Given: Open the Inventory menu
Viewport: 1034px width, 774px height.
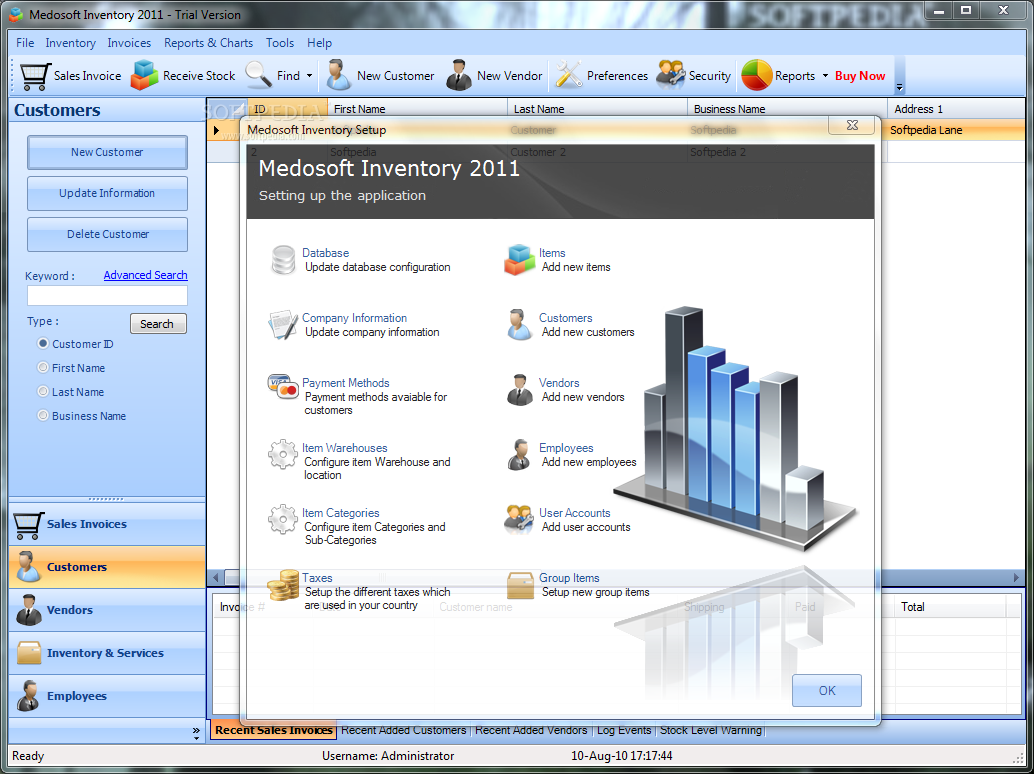Looking at the screenshot, I should click(71, 43).
